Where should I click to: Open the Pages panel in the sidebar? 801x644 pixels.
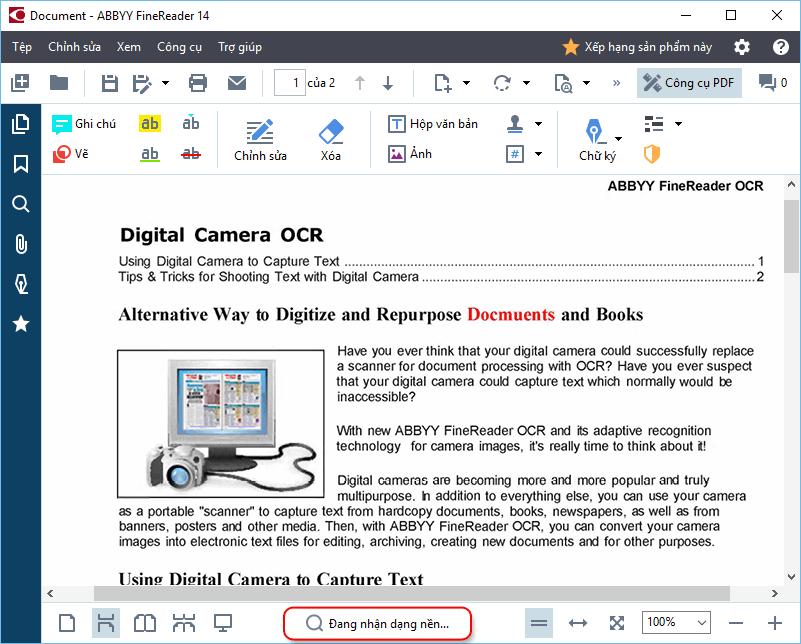[x=20, y=124]
